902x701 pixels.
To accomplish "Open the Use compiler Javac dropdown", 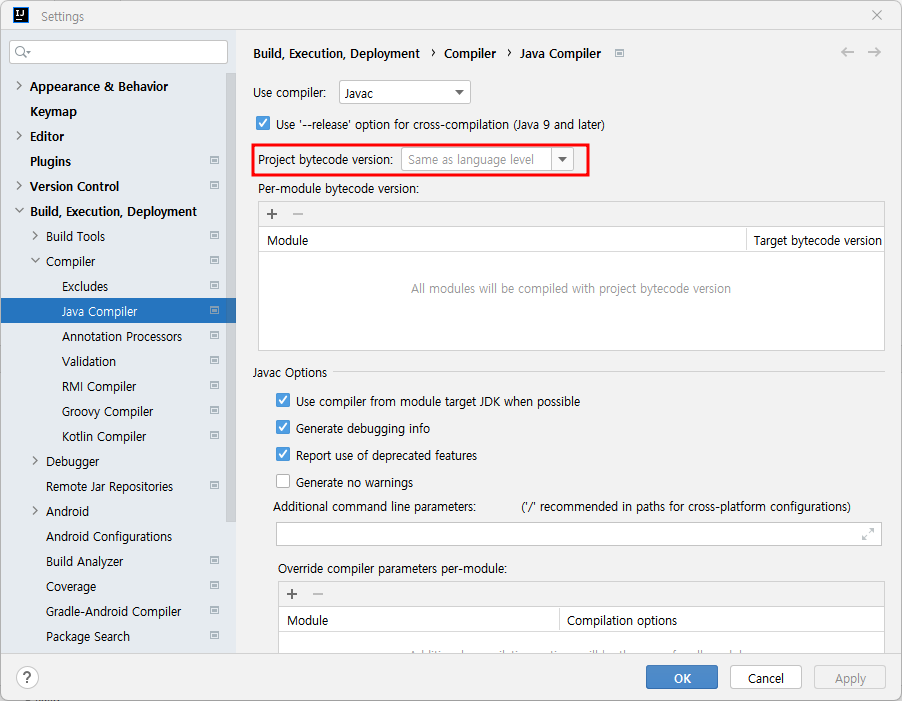I will [405, 93].
